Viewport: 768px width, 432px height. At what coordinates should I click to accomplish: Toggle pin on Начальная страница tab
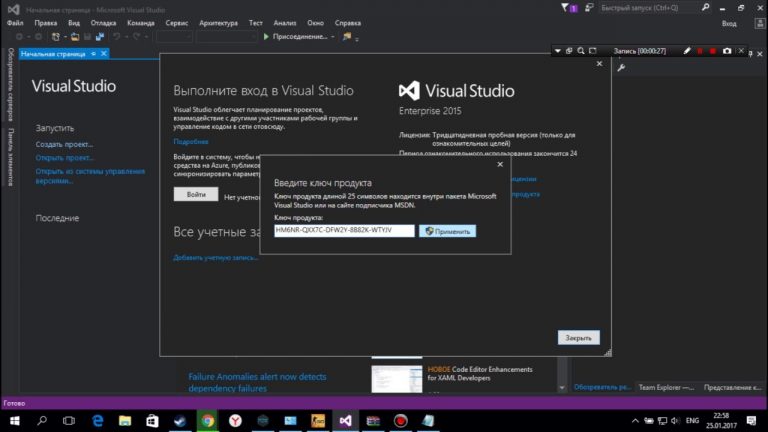pyautogui.click(x=93, y=54)
